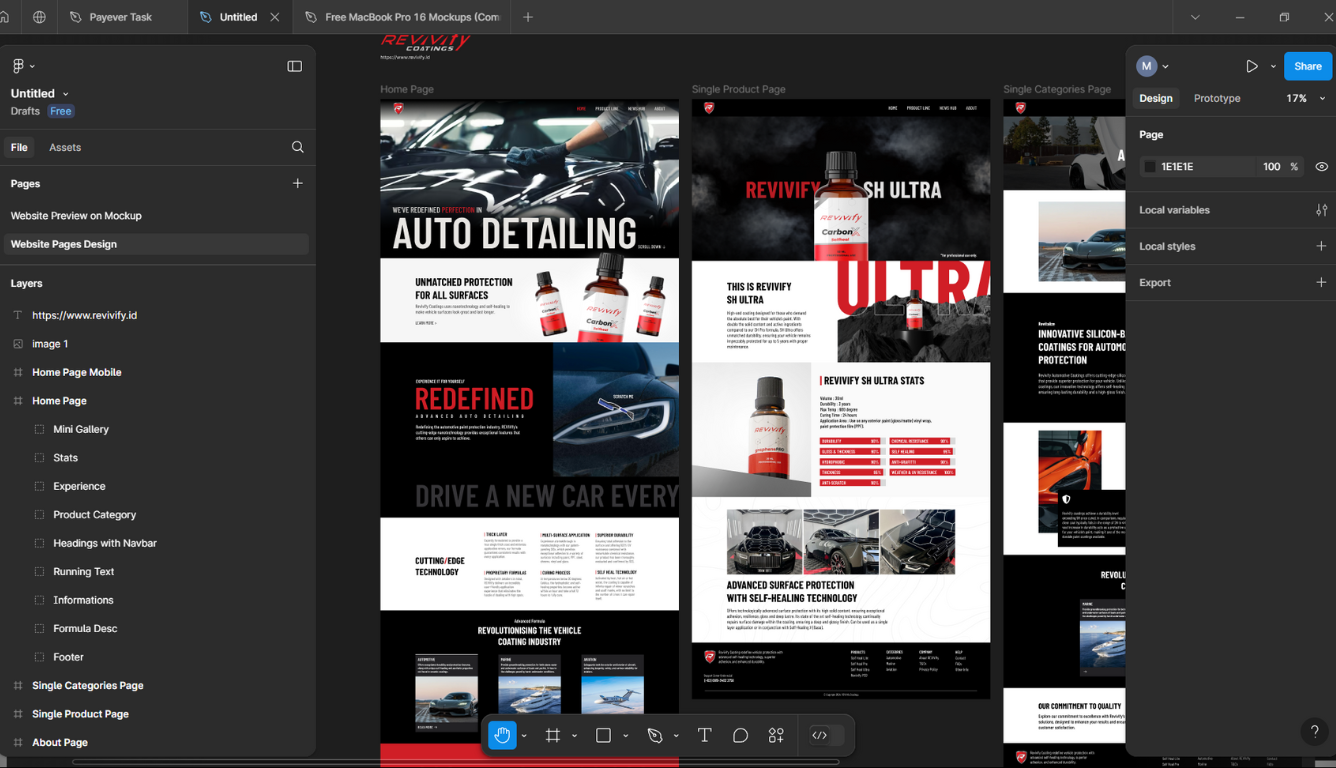Expand file name Untitled dropdown

pyautogui.click(x=66, y=94)
